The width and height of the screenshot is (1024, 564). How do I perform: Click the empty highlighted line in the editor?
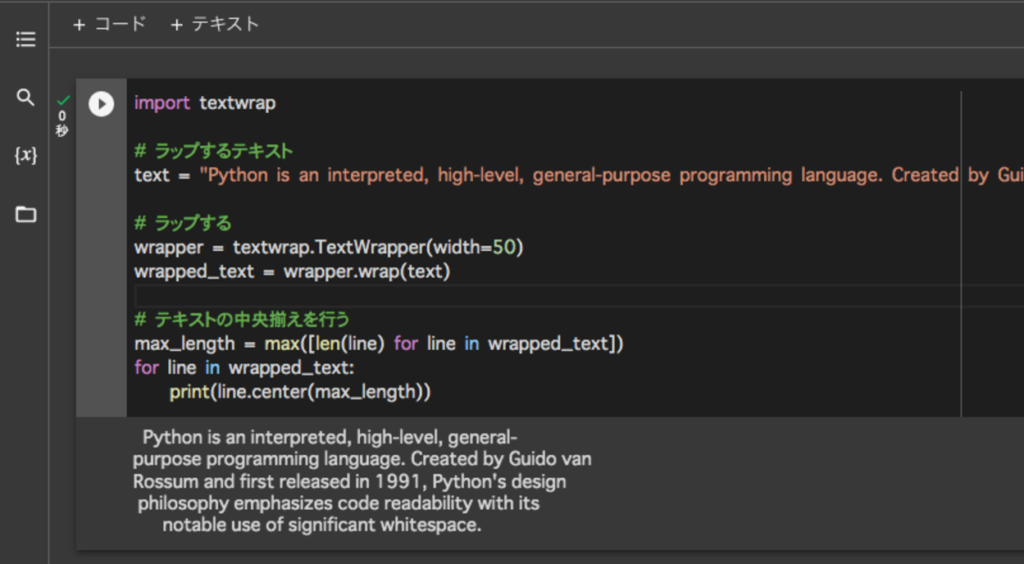500,295
